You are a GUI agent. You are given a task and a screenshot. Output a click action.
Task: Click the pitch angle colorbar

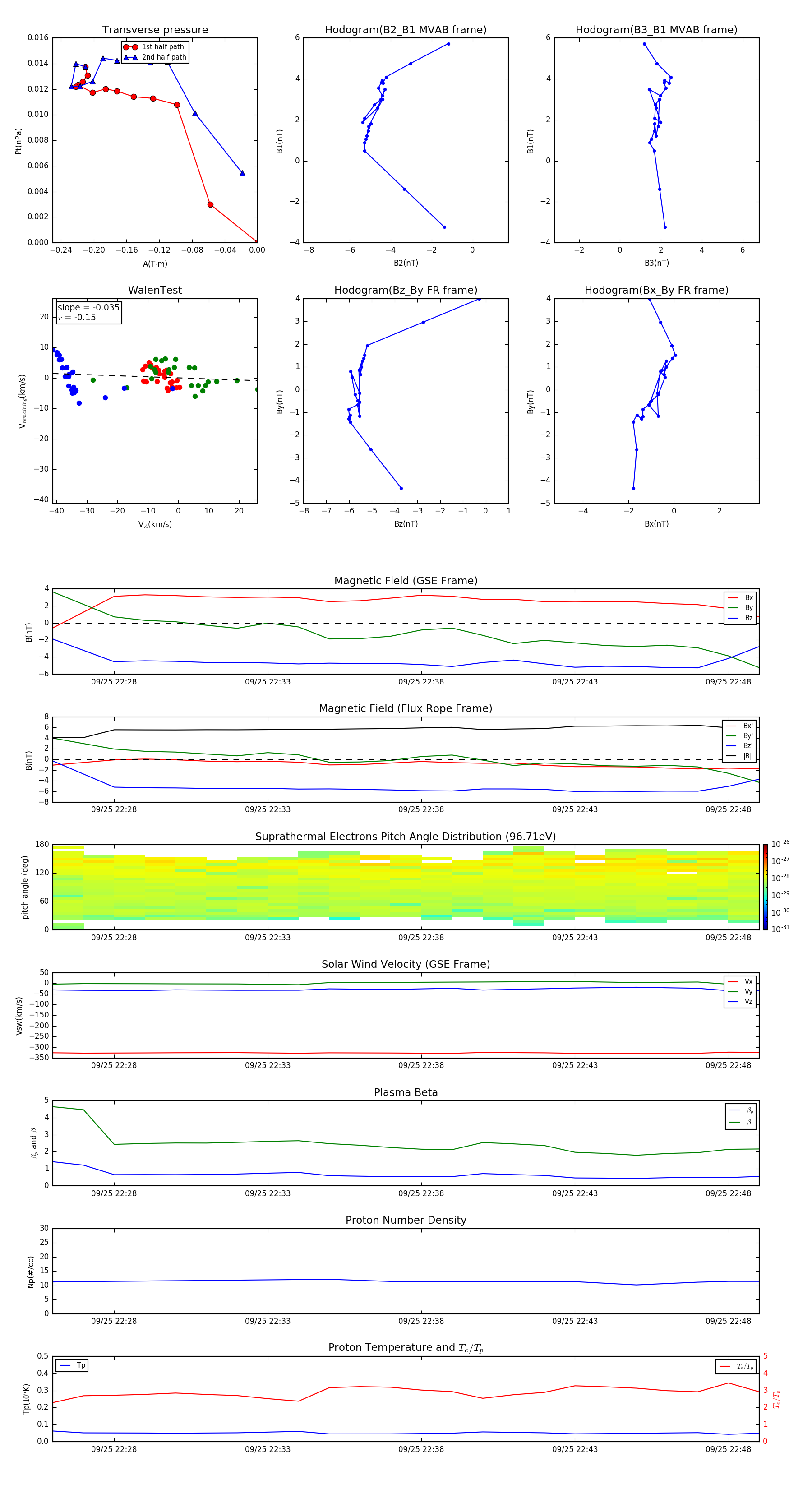pos(765,887)
